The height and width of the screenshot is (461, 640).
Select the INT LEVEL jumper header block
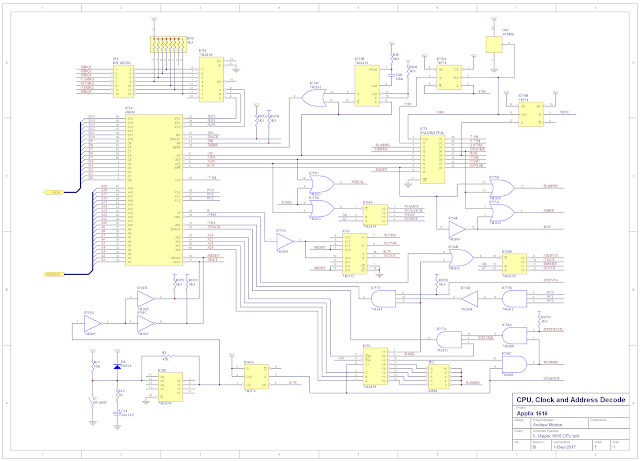point(123,82)
